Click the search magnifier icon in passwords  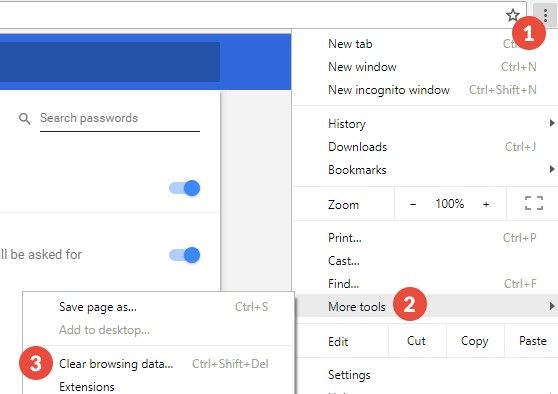[x=24, y=118]
